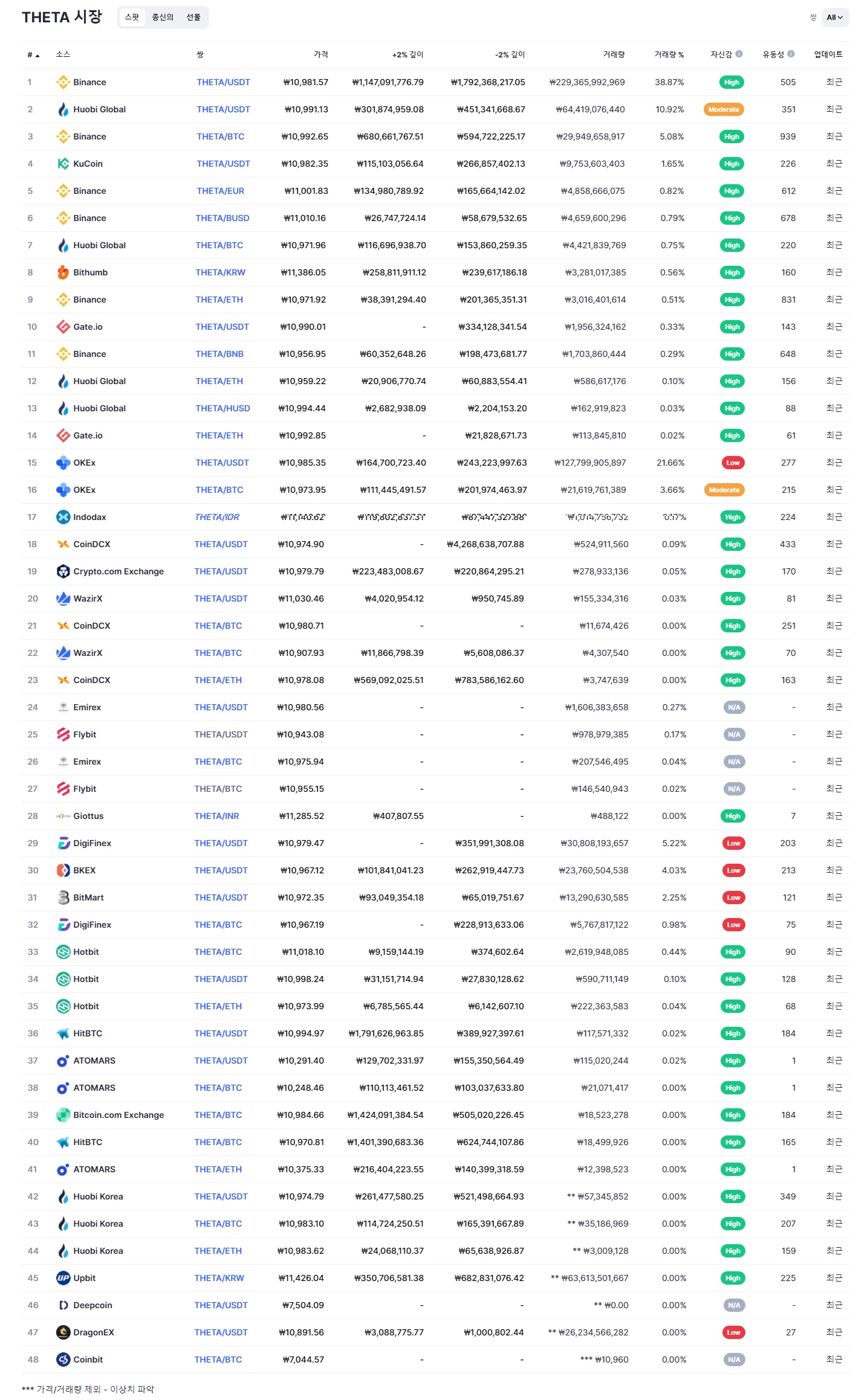The width and height of the screenshot is (865, 1400).
Task: Click the Low badge in DragonEX row 47
Action: point(733,1332)
